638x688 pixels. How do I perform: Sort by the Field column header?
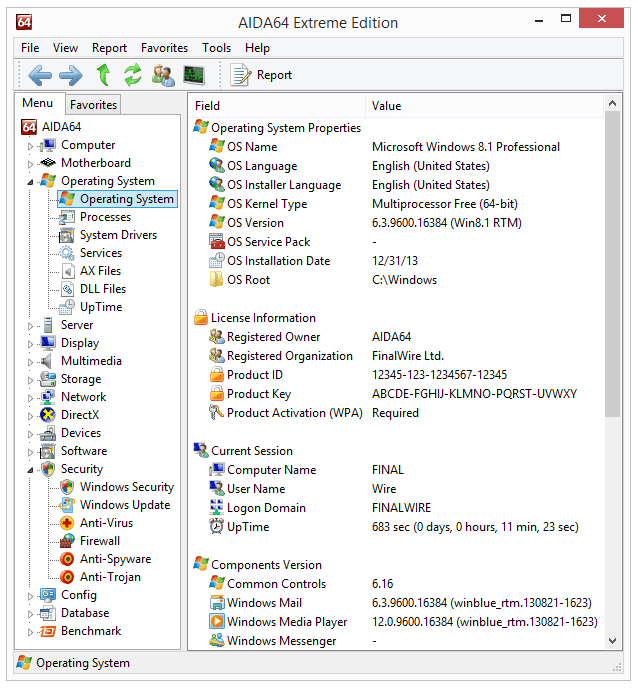click(277, 106)
